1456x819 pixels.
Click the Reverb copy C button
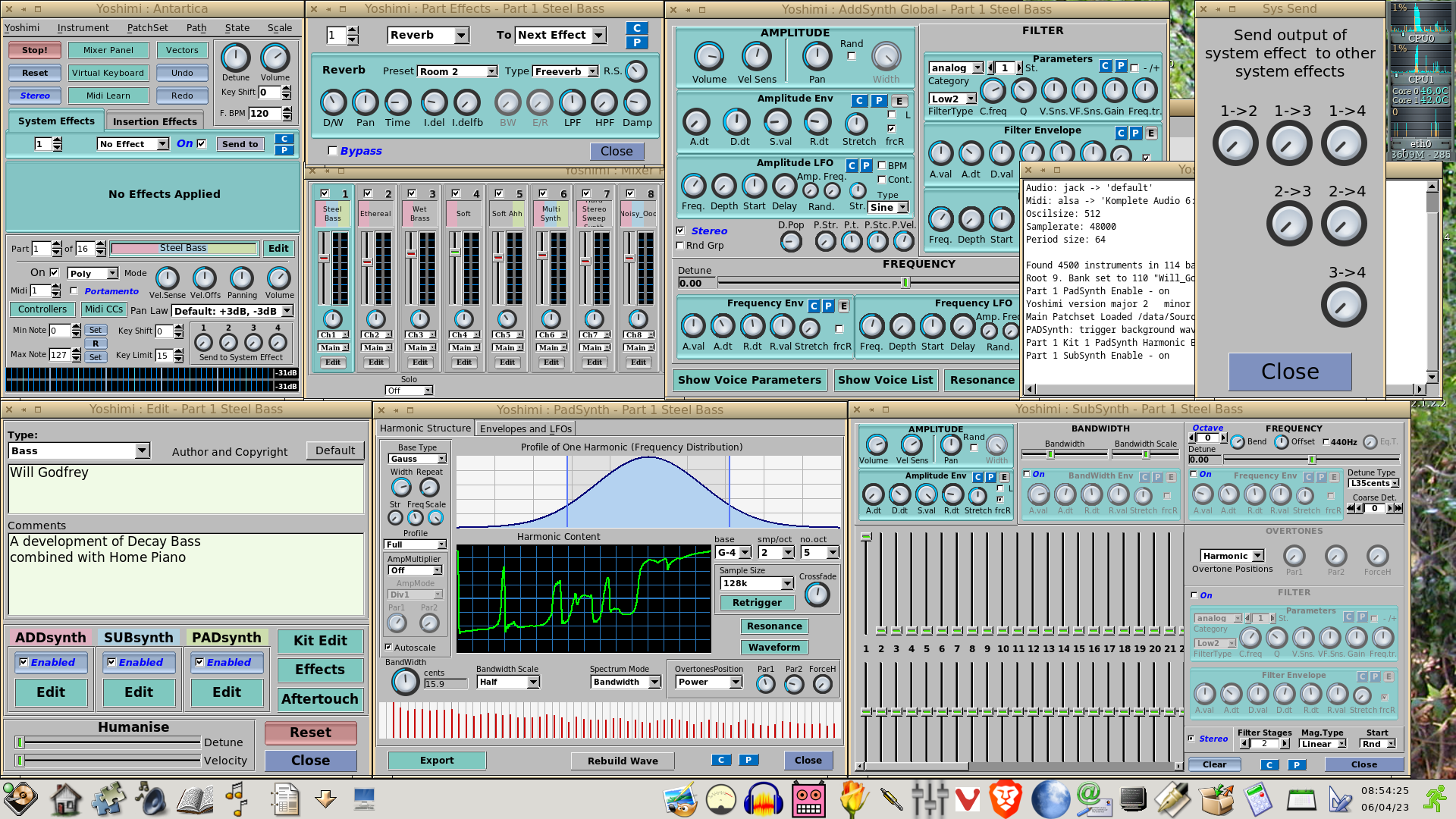(636, 28)
